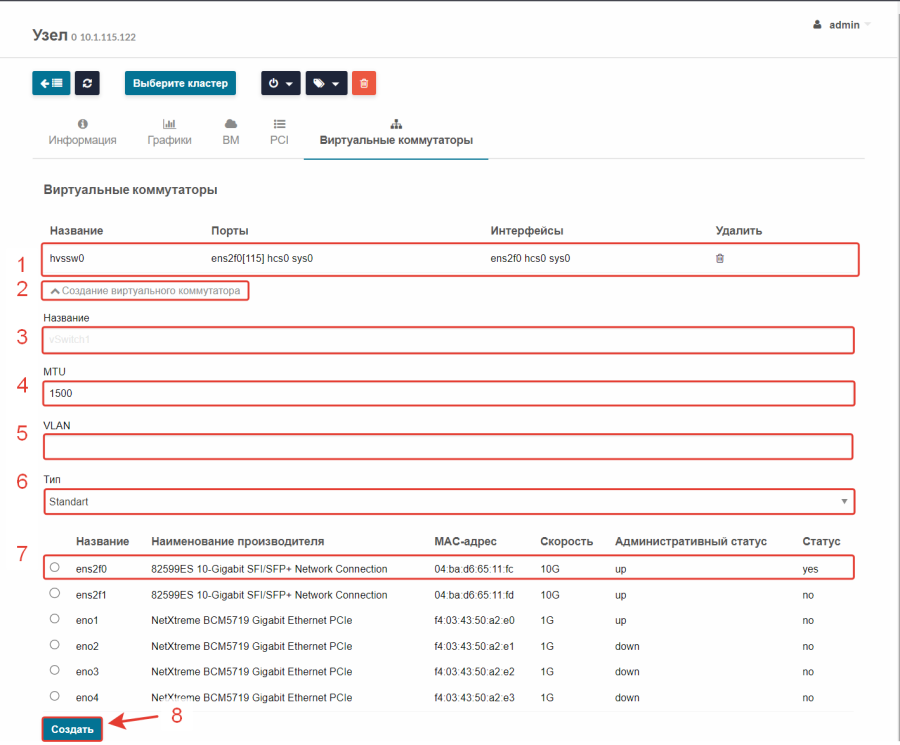Select the eno2 radio button
Viewport: 900px width, 745px height.
point(55,645)
